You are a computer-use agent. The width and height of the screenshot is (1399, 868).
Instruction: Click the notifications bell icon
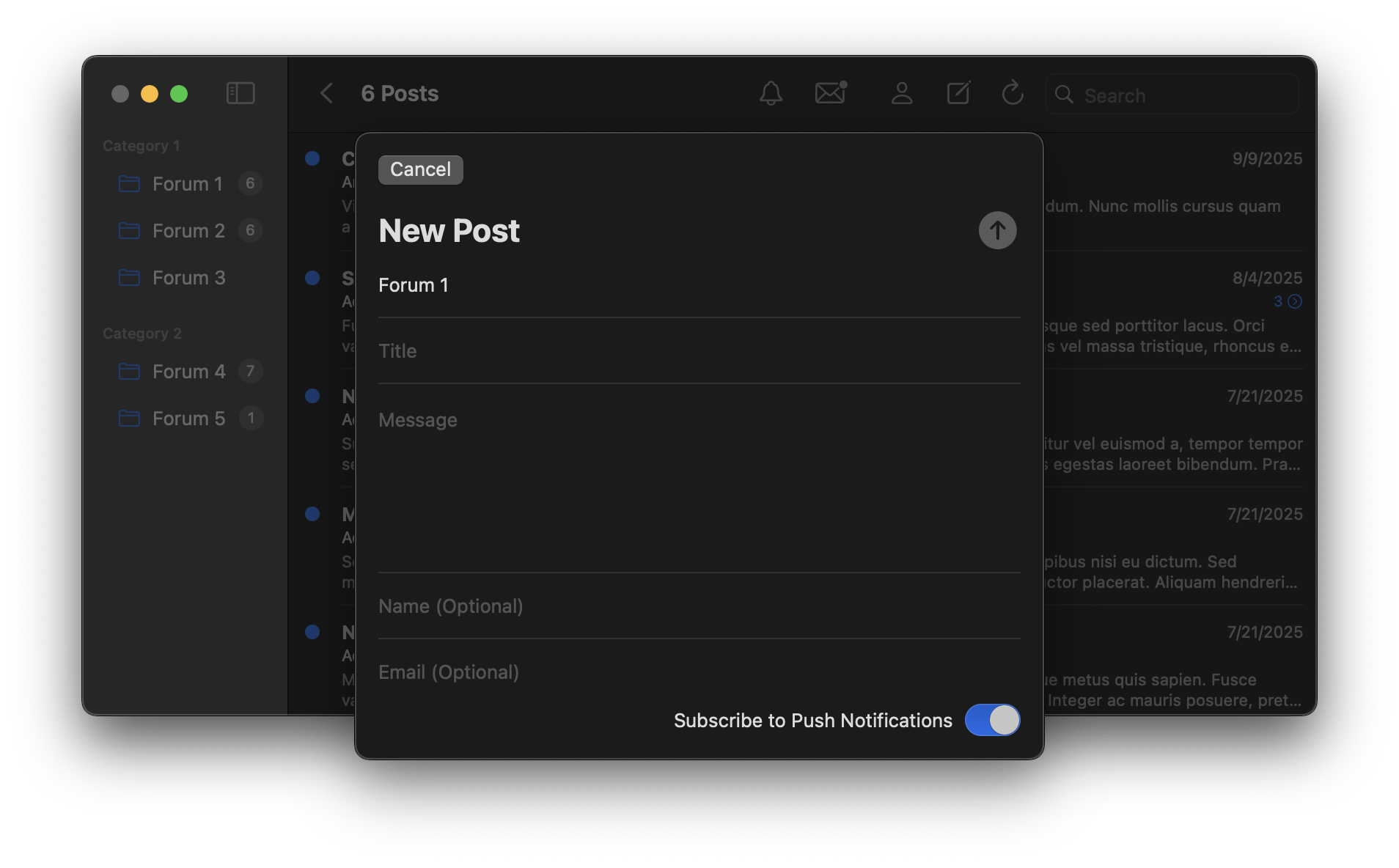(x=771, y=94)
